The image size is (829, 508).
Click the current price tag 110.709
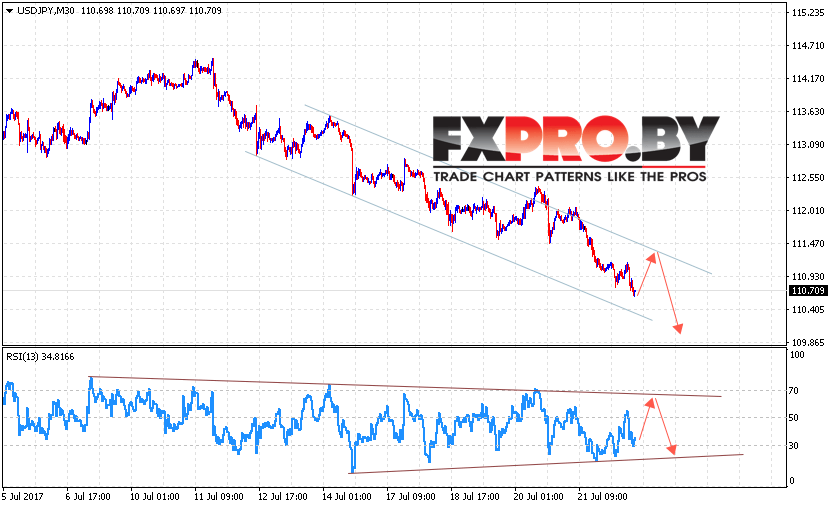pyautogui.click(x=807, y=291)
